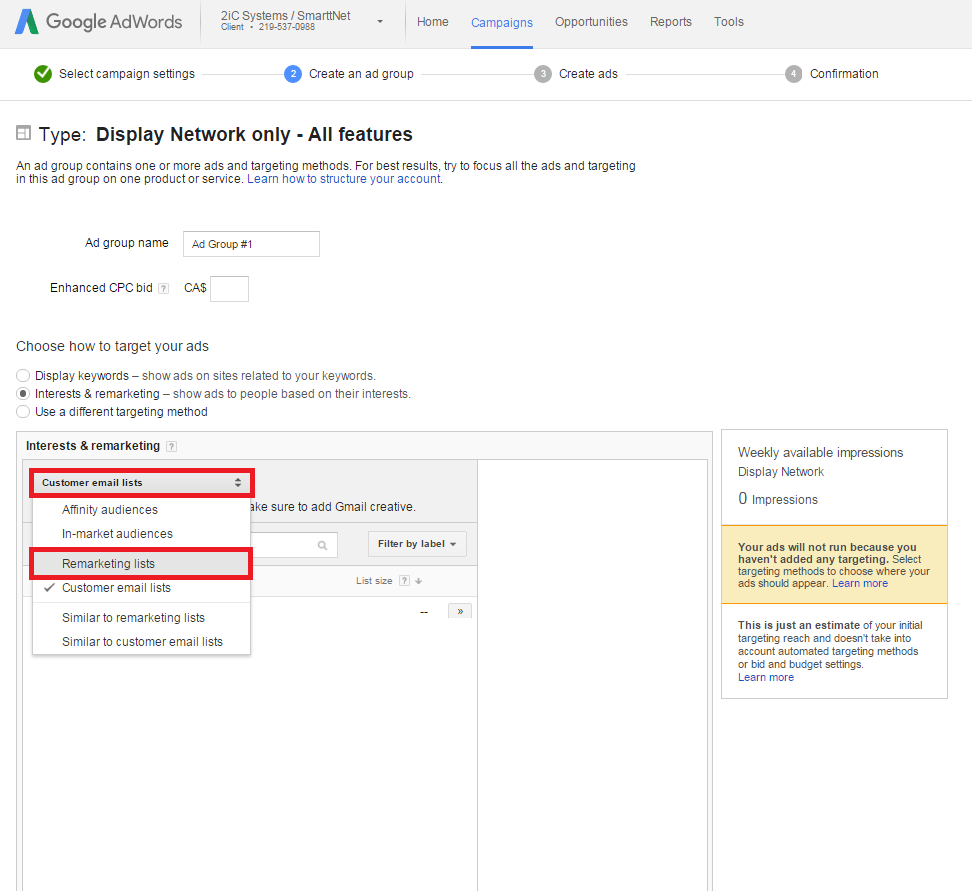Select Similar to remarketing lists
The image size is (972, 891).
(x=141, y=618)
